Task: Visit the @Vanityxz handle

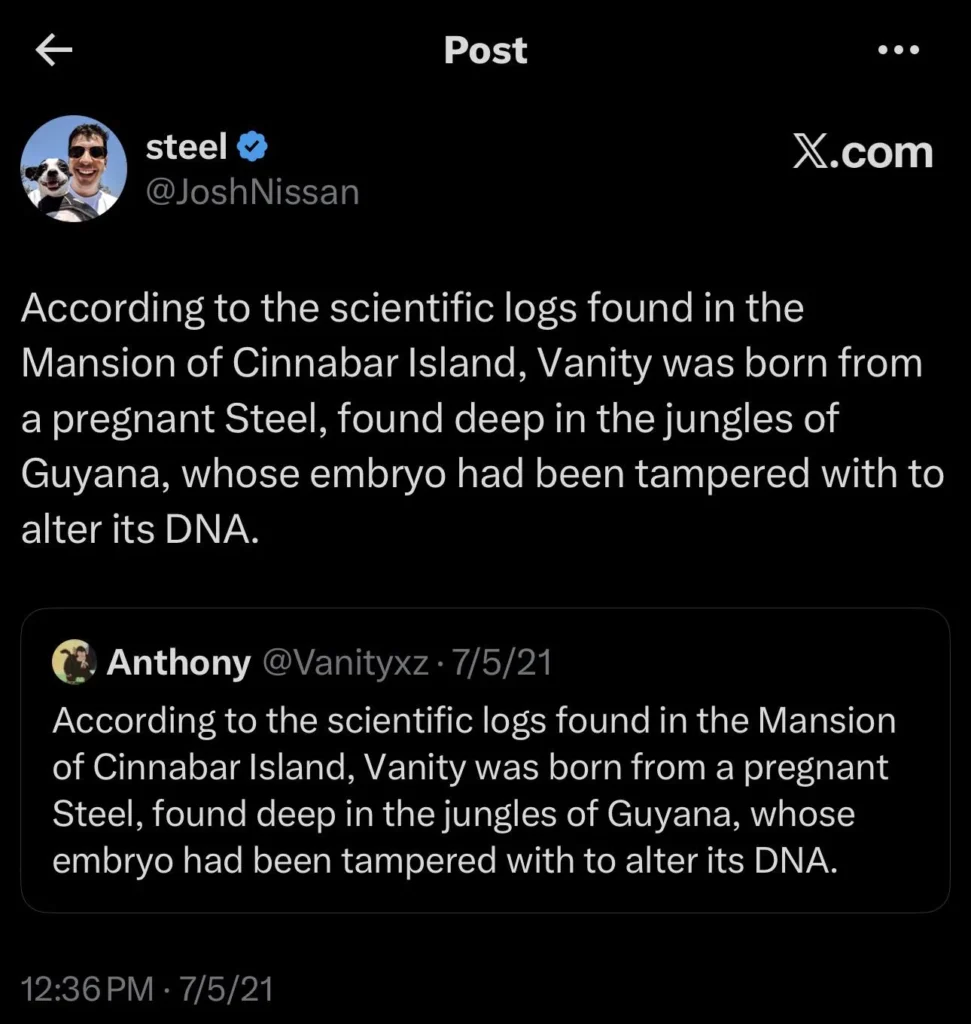Action: click(x=345, y=662)
